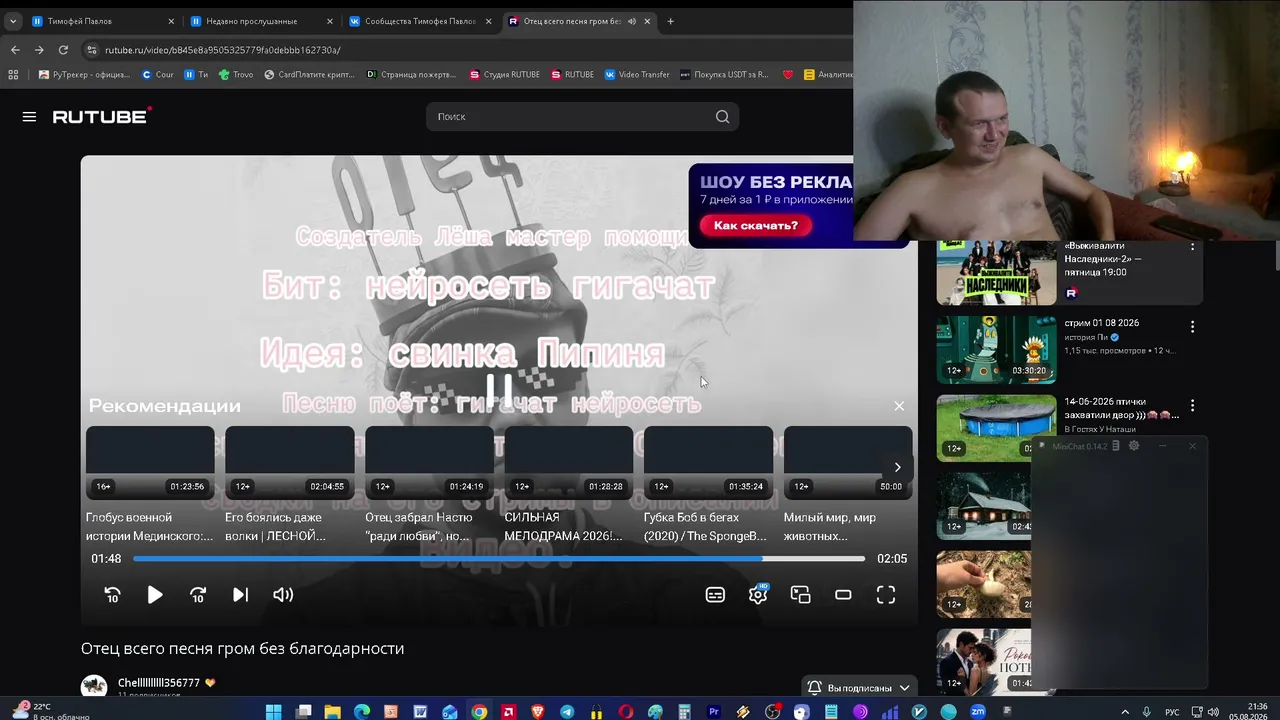The height and width of the screenshot is (720, 1280).
Task: Go back in browser history
Action: pos(15,50)
